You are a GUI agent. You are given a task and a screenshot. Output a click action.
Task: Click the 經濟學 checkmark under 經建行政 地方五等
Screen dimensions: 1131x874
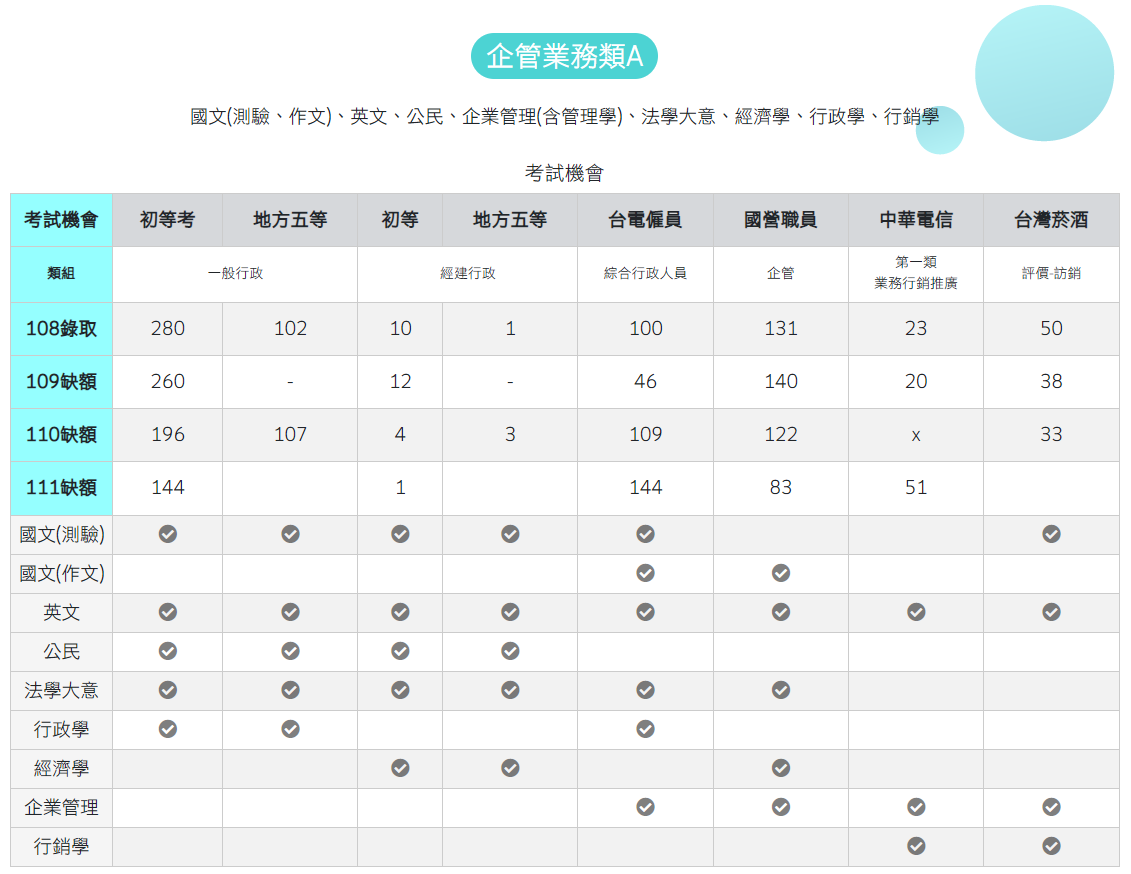point(511,768)
